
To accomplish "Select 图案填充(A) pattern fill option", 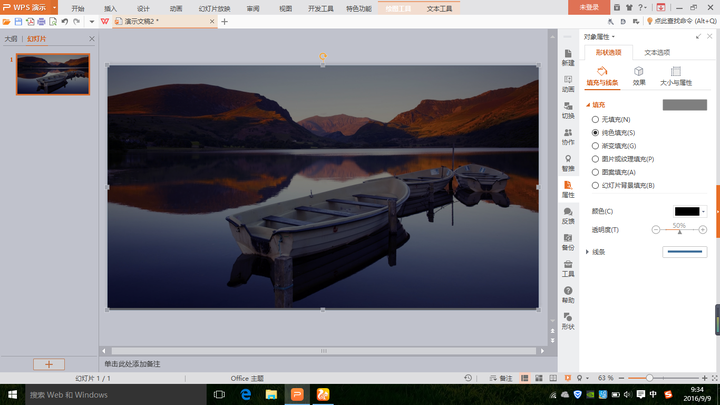I will pyautogui.click(x=614, y=172).
